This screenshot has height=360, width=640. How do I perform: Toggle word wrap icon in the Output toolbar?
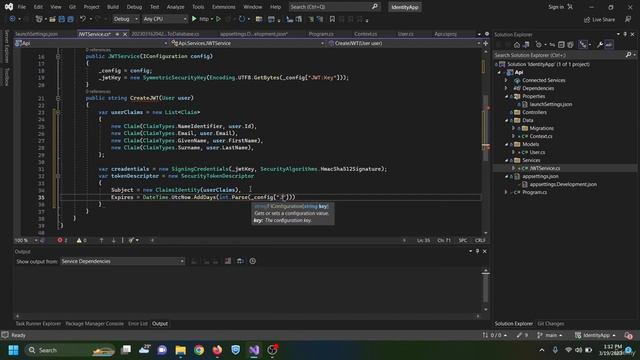[240, 261]
